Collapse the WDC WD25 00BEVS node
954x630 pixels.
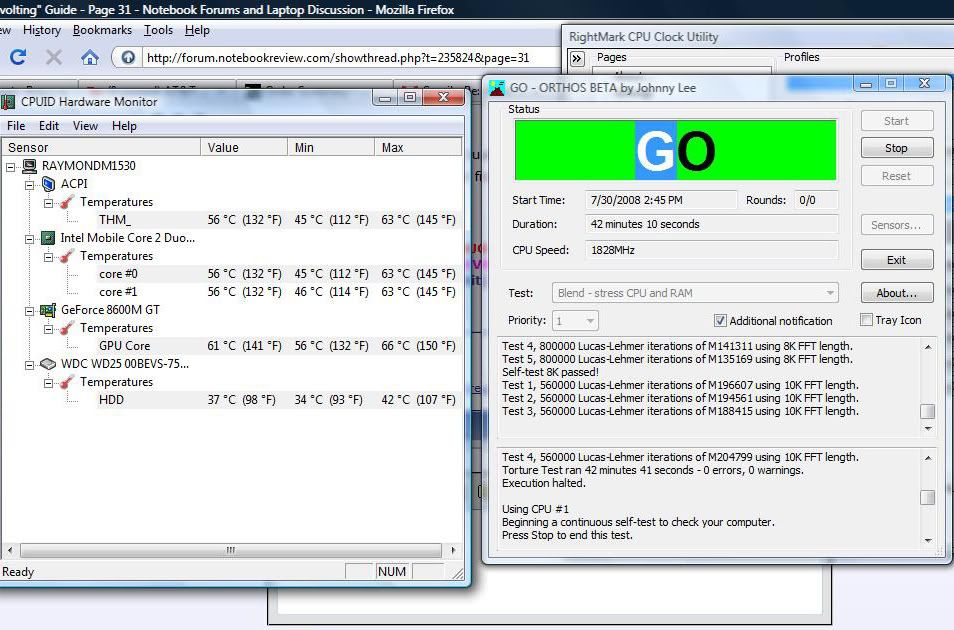click(29, 365)
